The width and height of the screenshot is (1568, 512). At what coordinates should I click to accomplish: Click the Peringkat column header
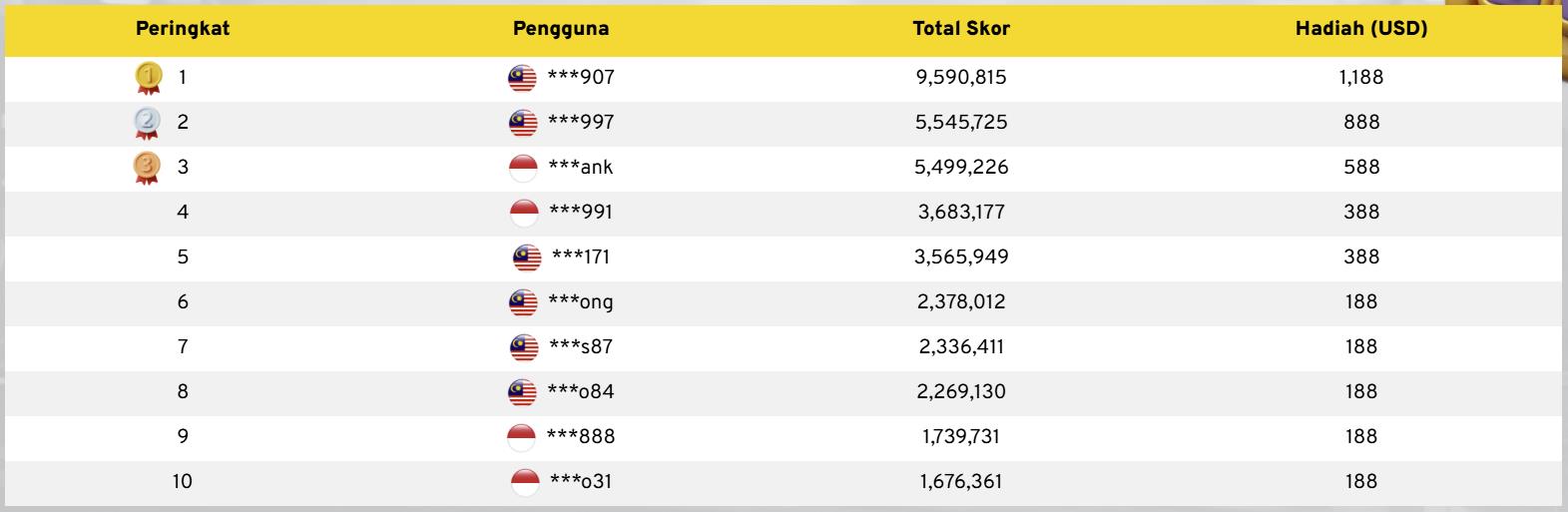tap(183, 29)
